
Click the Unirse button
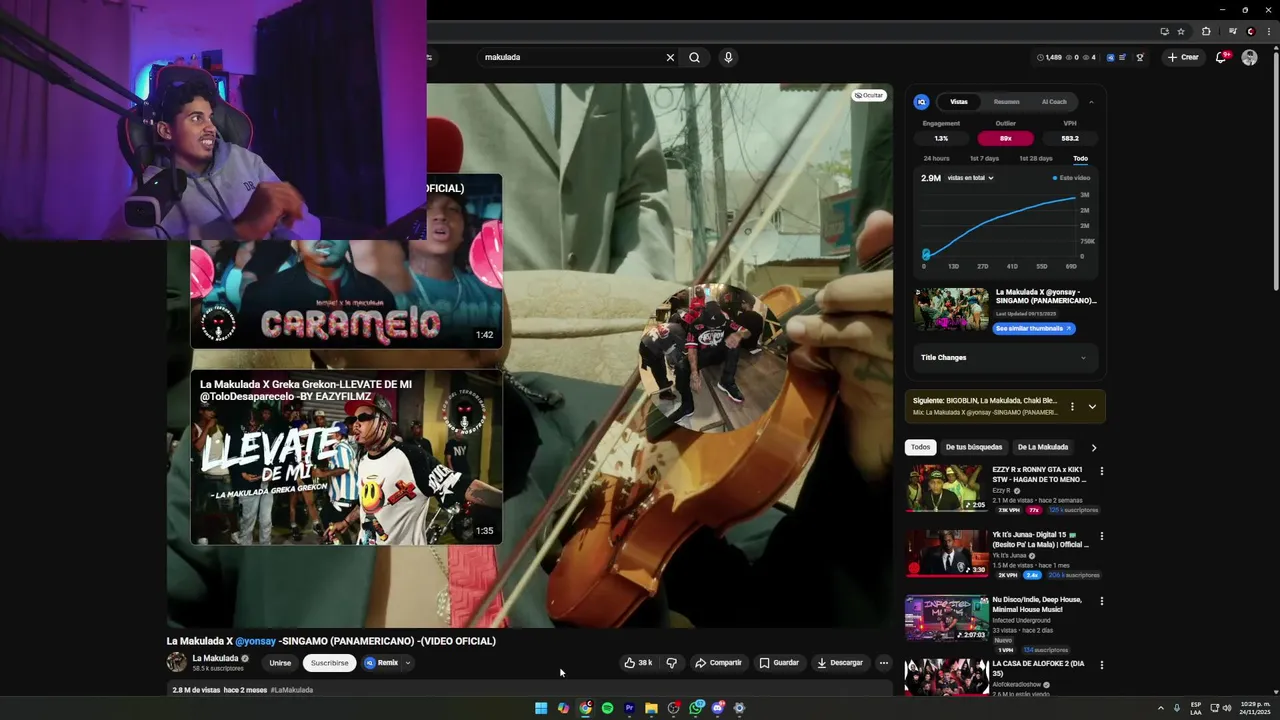(x=280, y=663)
